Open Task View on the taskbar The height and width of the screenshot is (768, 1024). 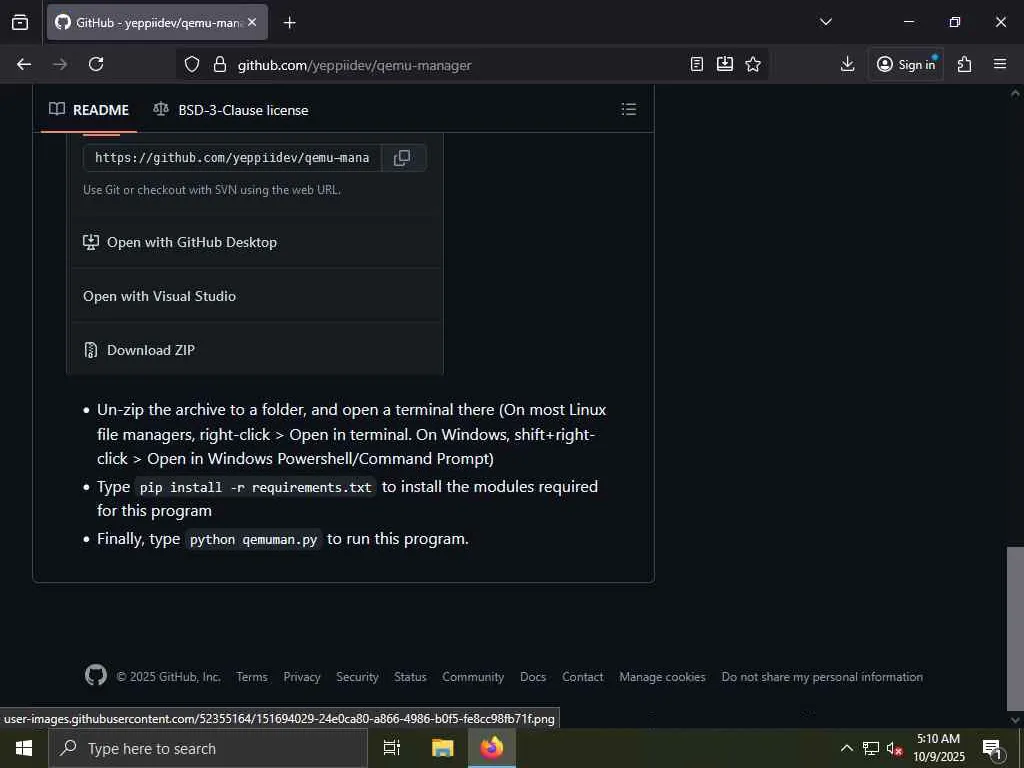coord(392,748)
